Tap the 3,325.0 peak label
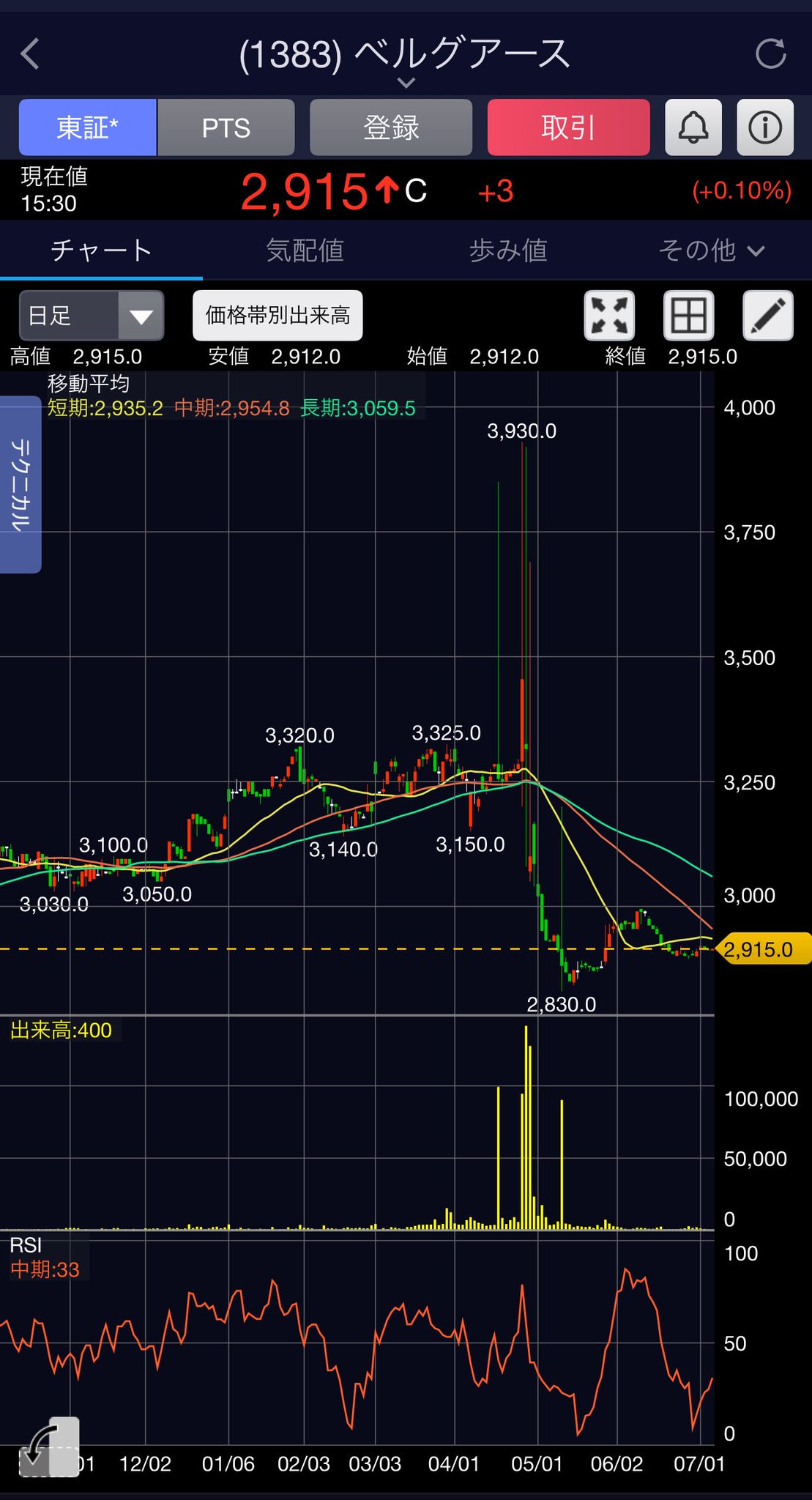The width and height of the screenshot is (812, 1500). coord(446,733)
